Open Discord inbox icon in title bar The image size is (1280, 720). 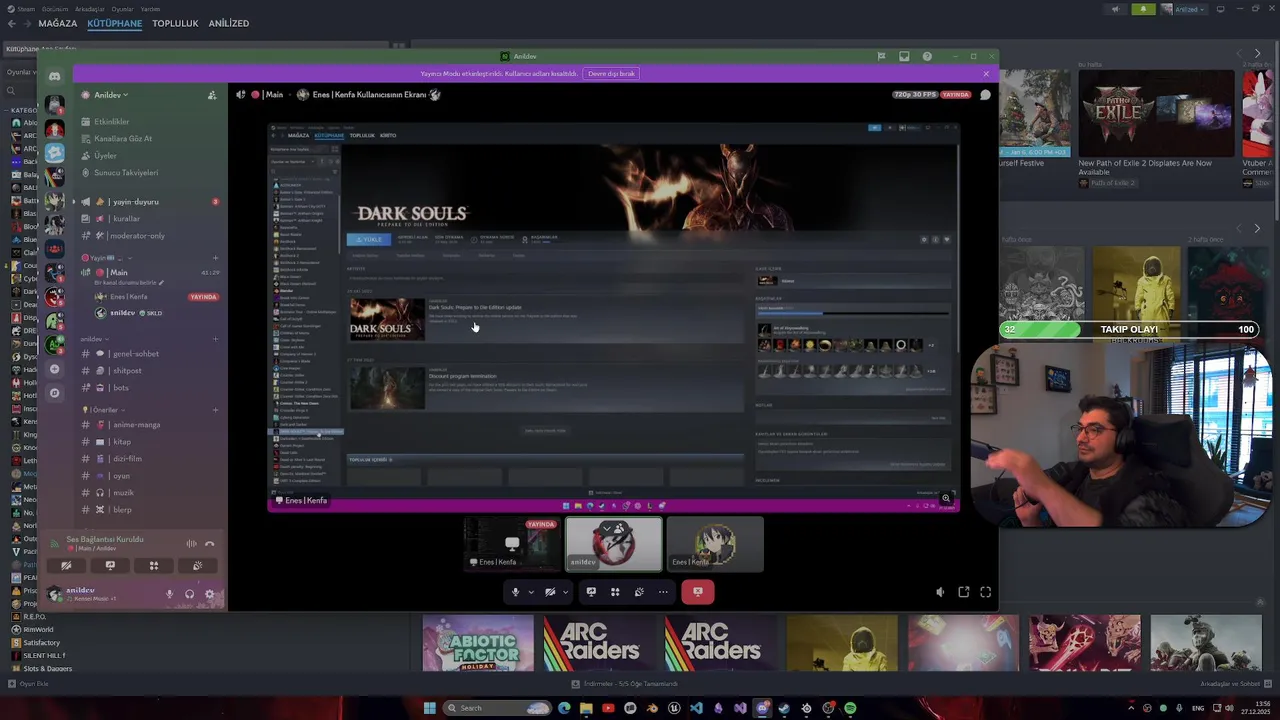904,56
